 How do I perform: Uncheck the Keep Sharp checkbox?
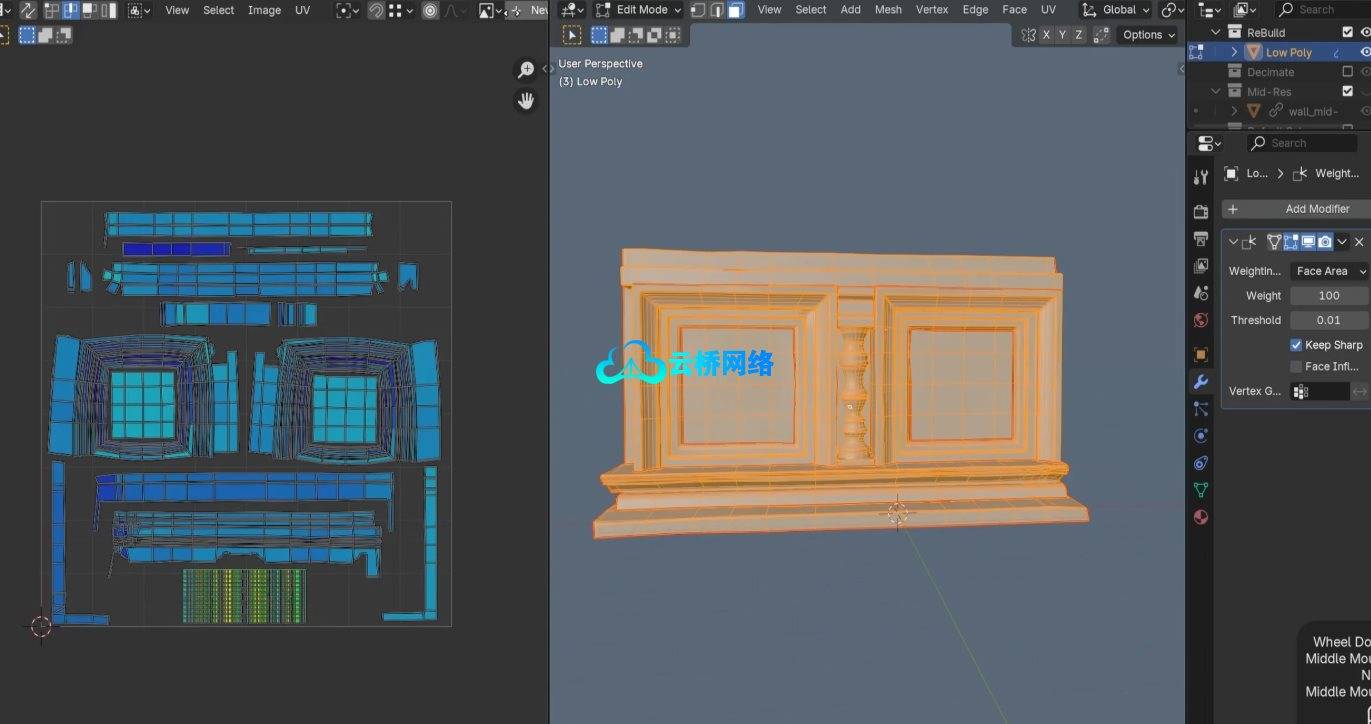pos(1296,345)
